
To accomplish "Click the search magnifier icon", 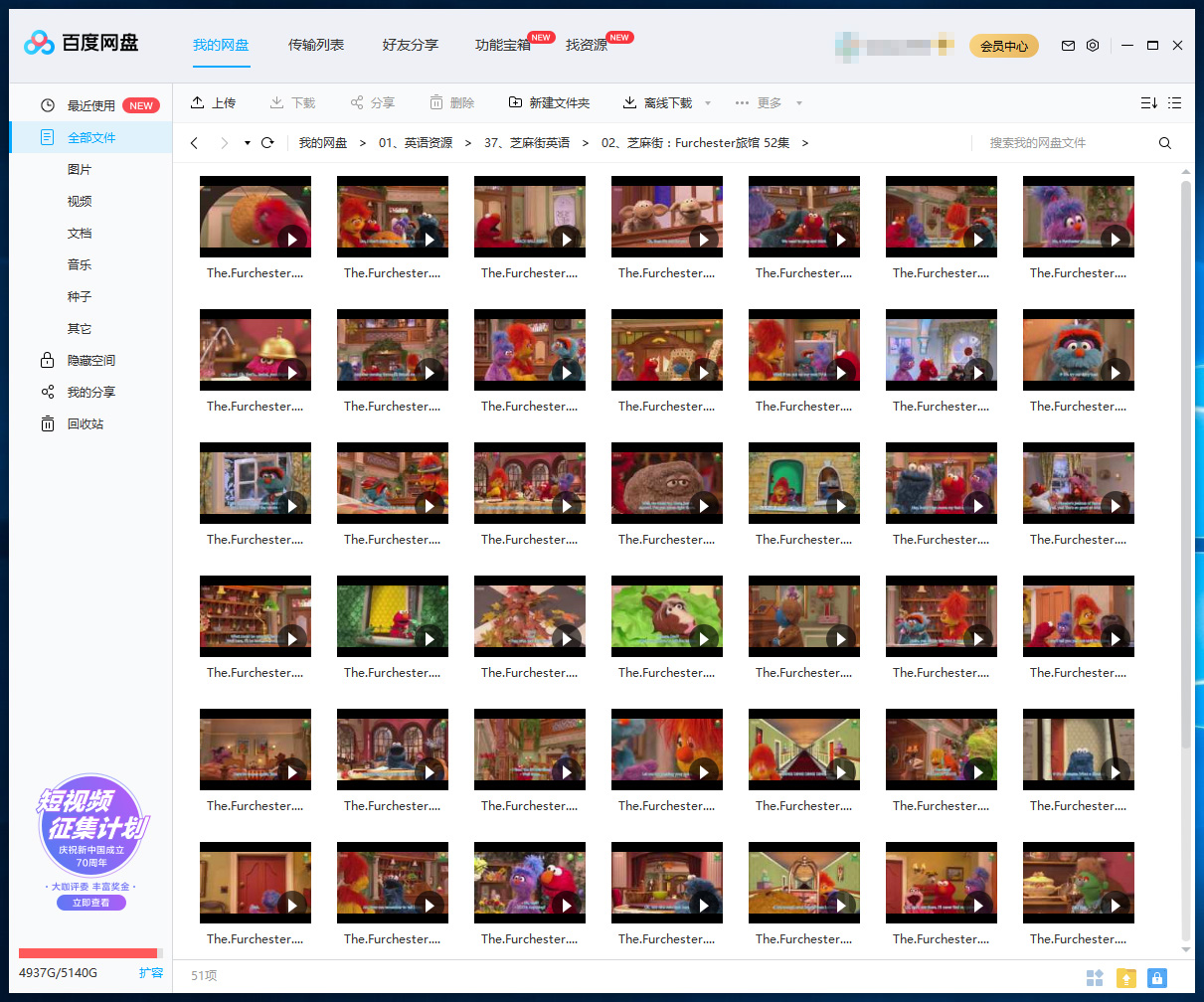I will pos(1165,143).
